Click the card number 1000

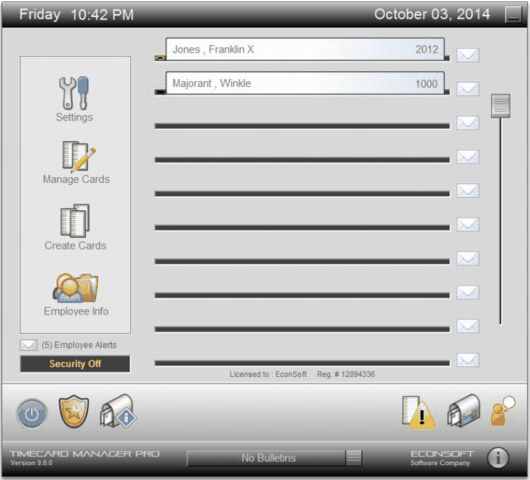[x=426, y=84]
